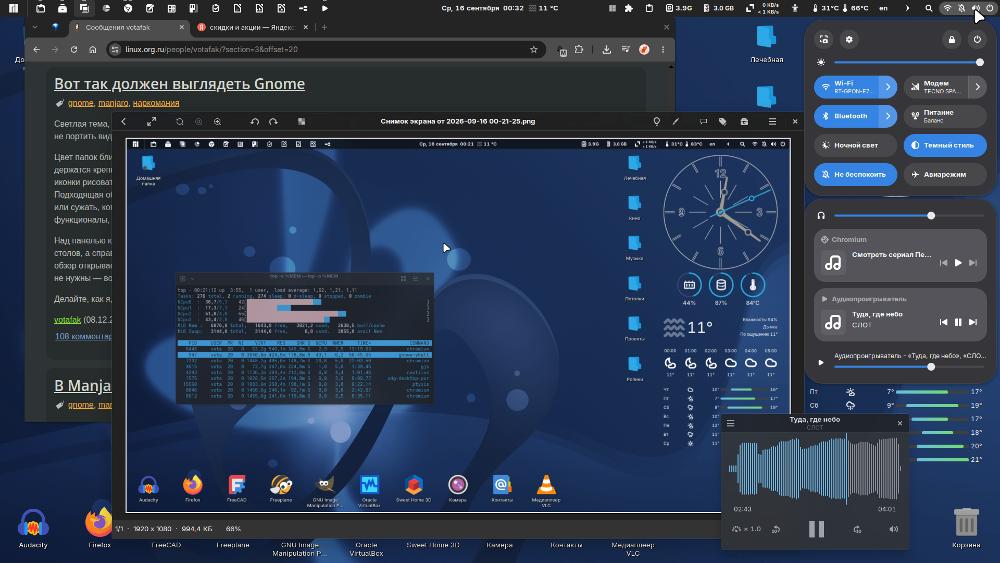This screenshot has width=1000, height=563.
Task: Open the manjaro tag link
Action: pos(113,103)
